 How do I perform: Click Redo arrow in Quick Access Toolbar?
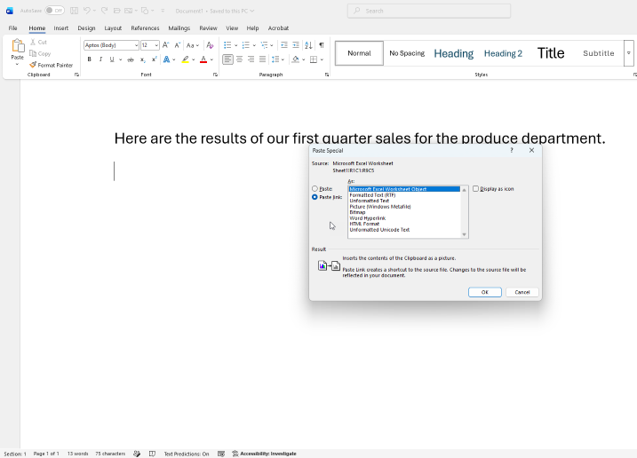click(104, 11)
